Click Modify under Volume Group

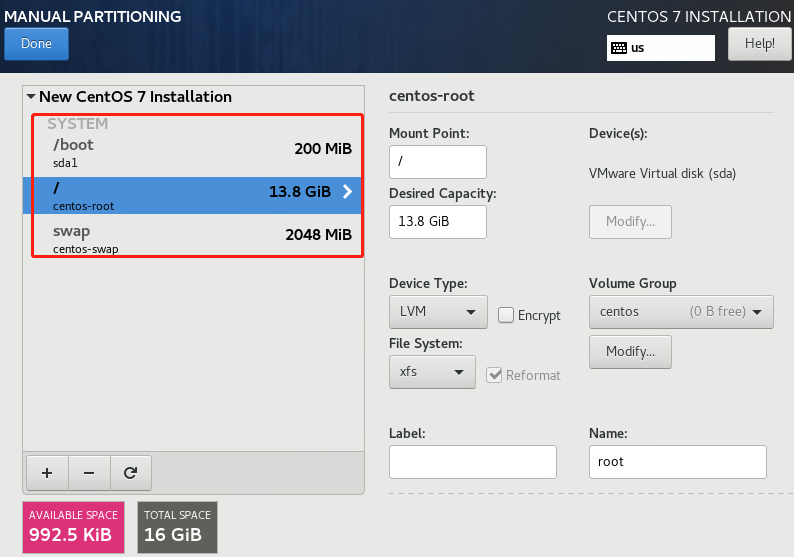coord(630,351)
